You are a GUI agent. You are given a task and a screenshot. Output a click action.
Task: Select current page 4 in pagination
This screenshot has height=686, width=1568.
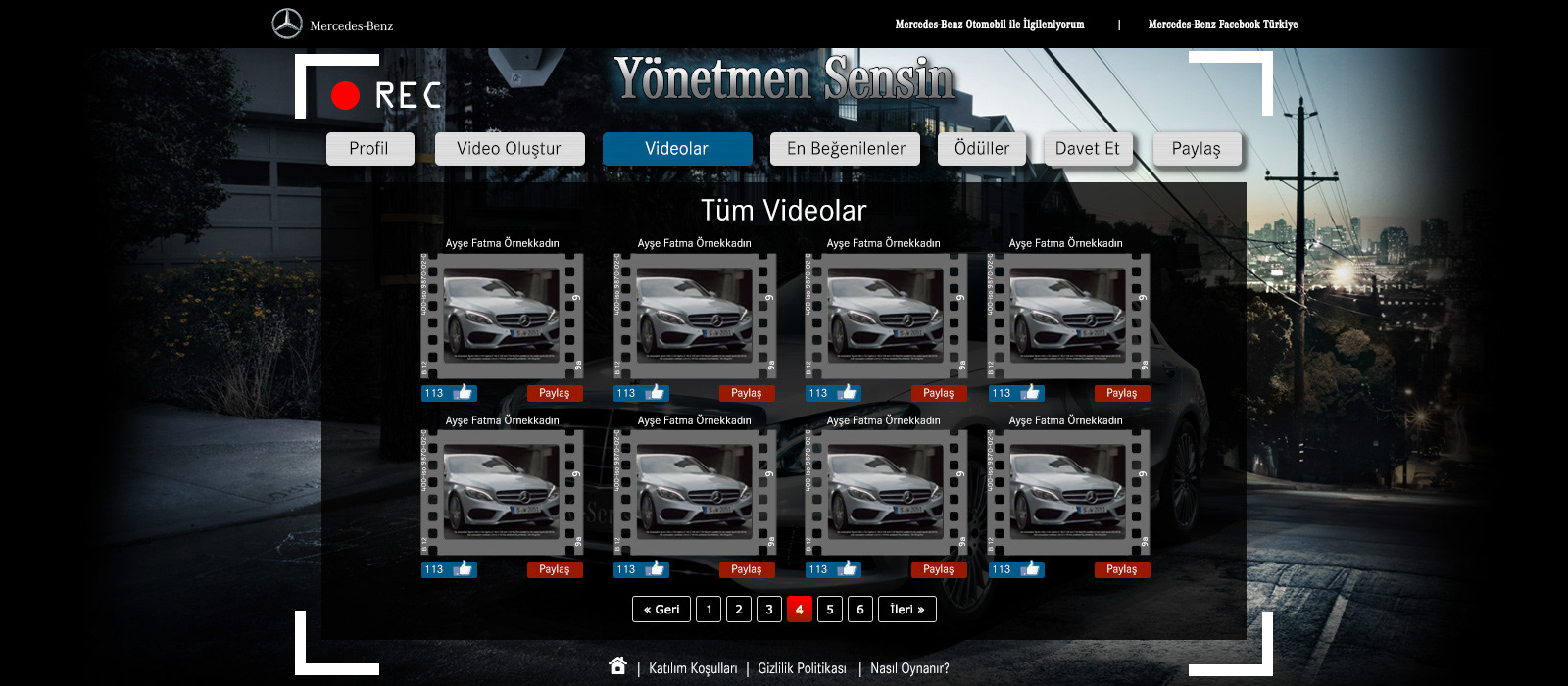click(x=800, y=610)
